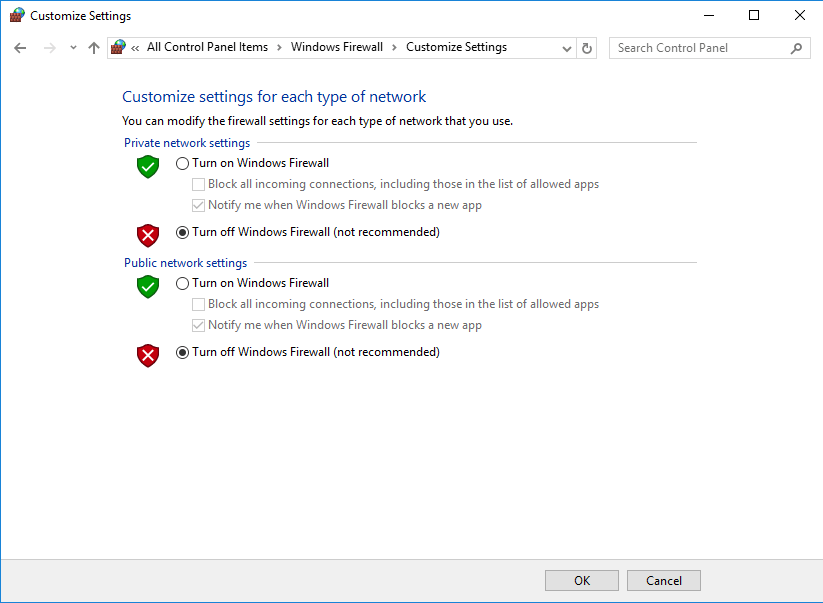Turn on Windows Firewall for Private network
This screenshot has width=823, height=603.
[x=182, y=163]
